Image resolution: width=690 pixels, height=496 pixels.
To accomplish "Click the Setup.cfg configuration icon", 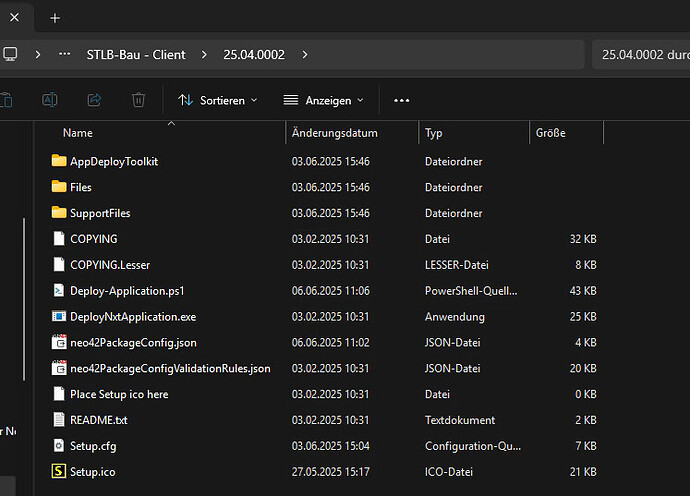I will click(x=59, y=446).
